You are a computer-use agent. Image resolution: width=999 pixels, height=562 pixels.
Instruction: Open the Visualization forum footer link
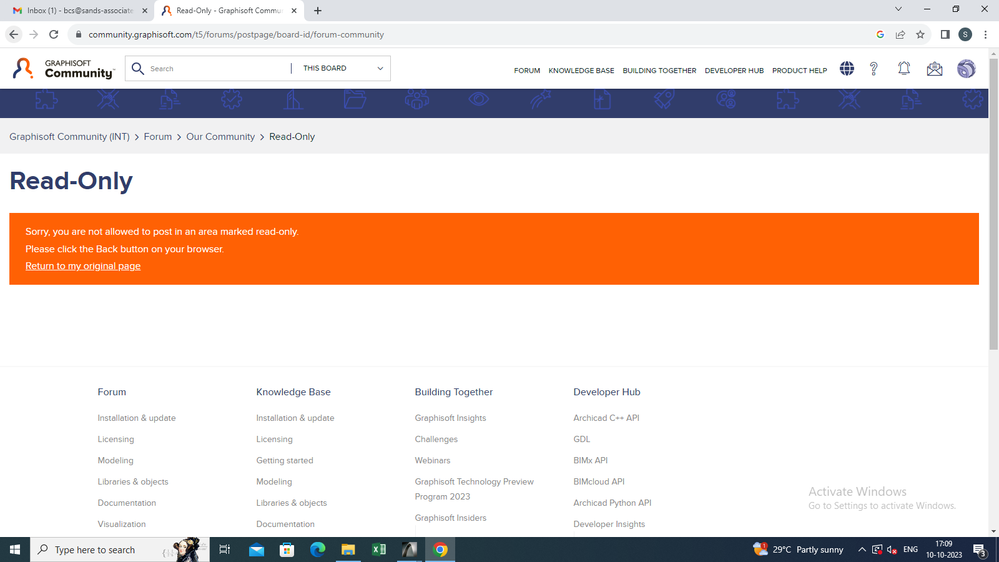pyautogui.click(x=121, y=524)
